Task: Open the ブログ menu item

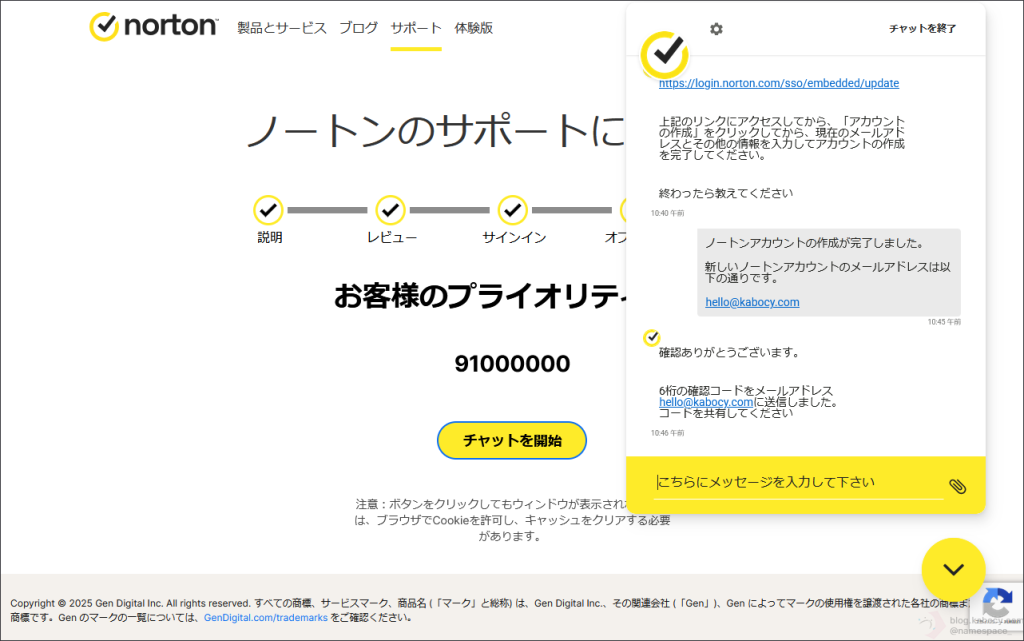Action: click(358, 28)
